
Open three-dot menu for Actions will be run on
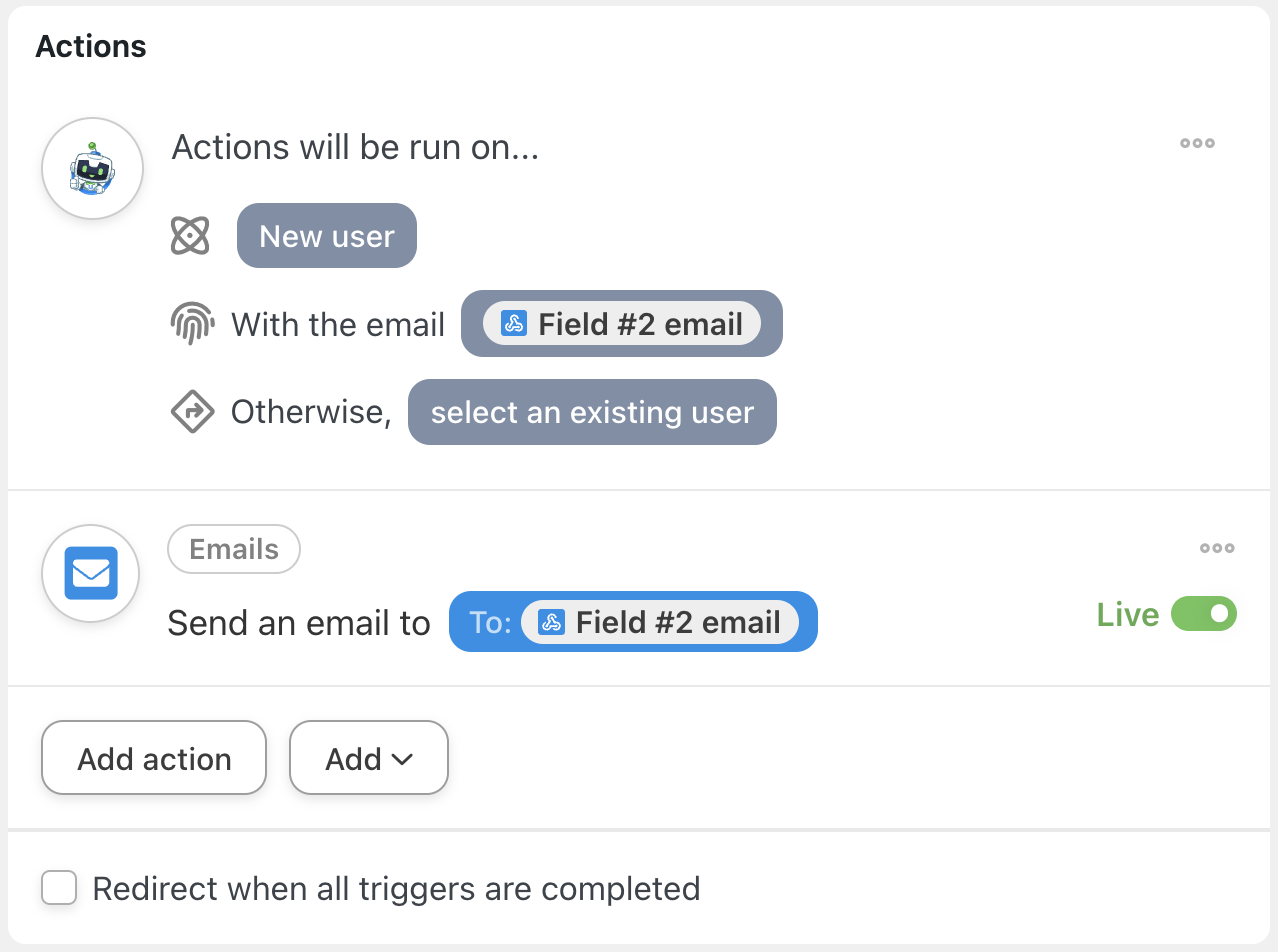coord(1197,143)
